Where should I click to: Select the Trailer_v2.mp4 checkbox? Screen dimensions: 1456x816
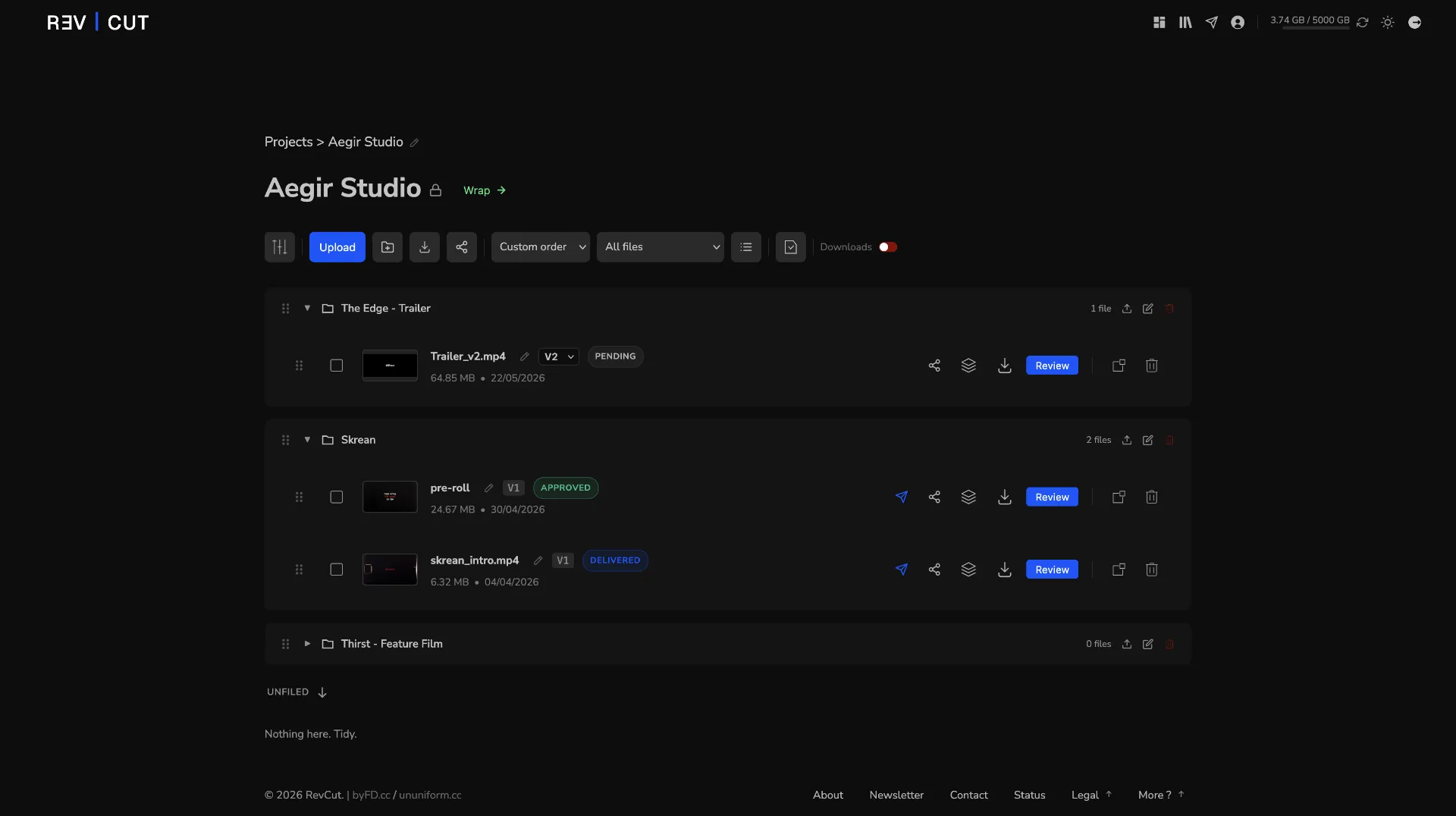coord(337,366)
